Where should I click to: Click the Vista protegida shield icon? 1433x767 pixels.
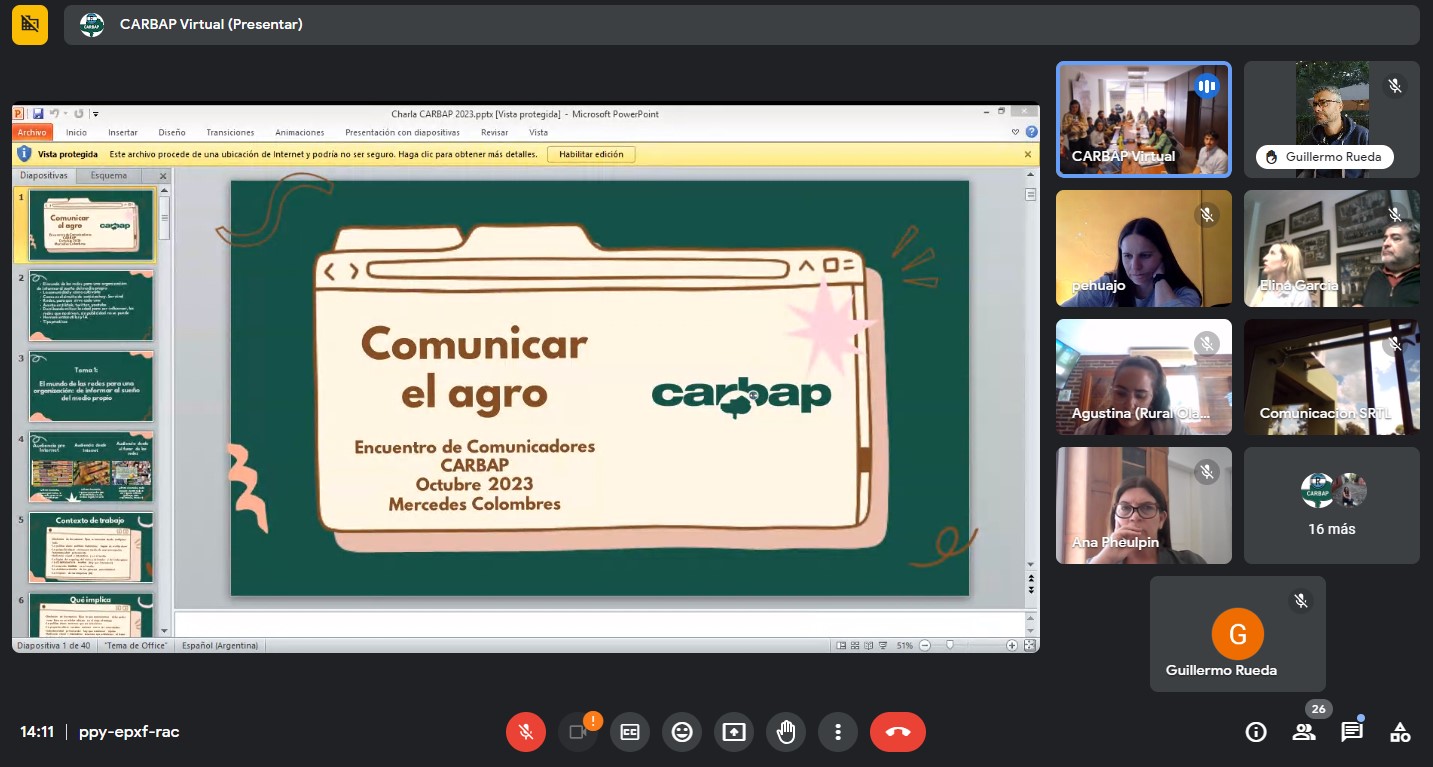point(24,154)
